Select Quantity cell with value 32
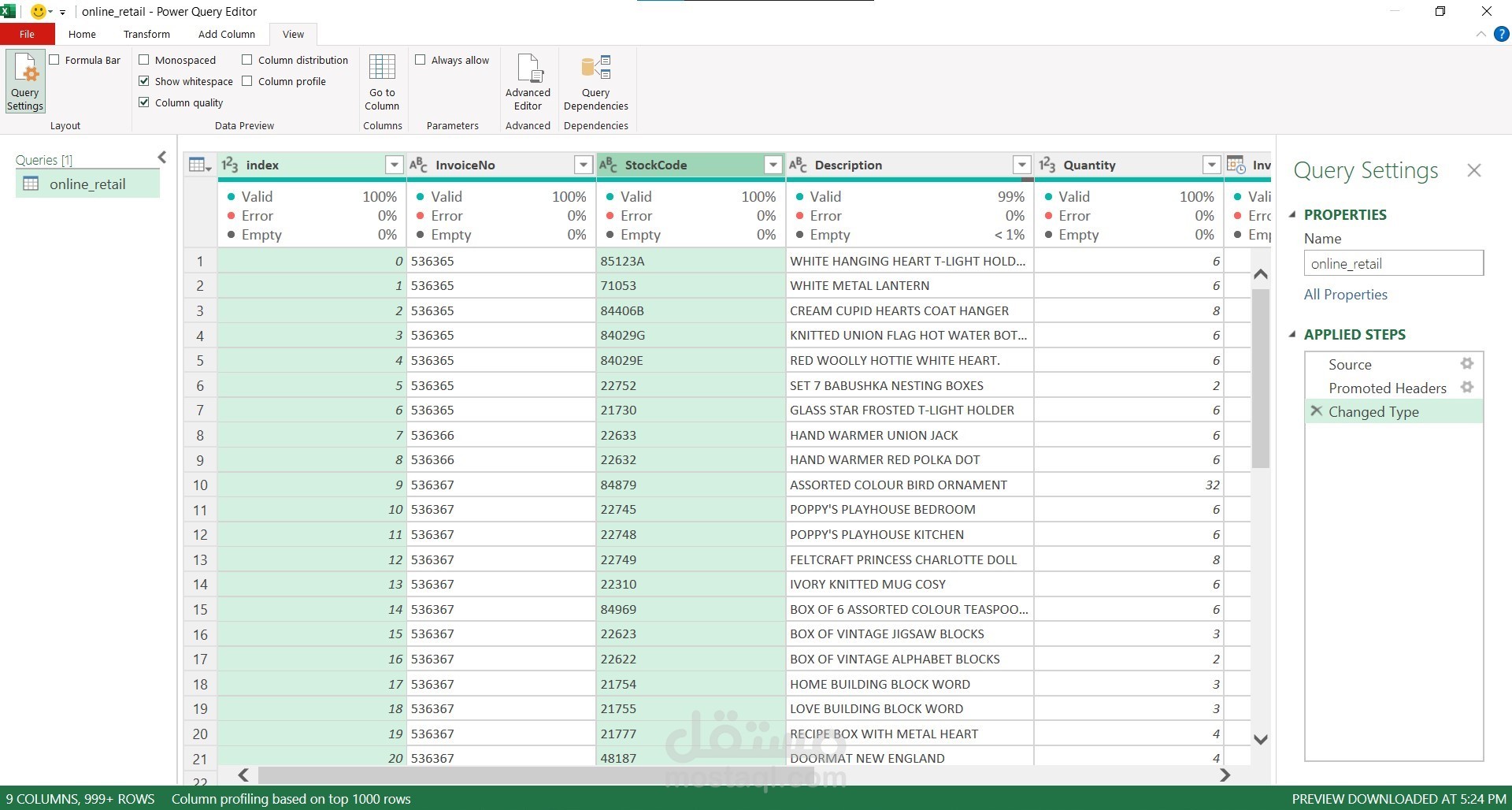 pos(1128,485)
